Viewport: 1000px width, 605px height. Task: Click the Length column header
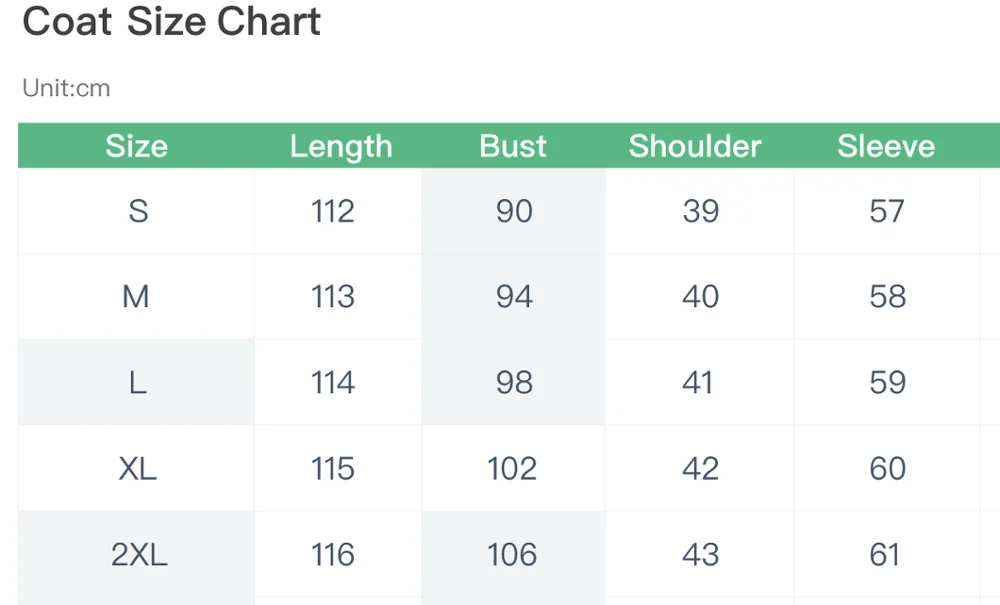(x=341, y=147)
